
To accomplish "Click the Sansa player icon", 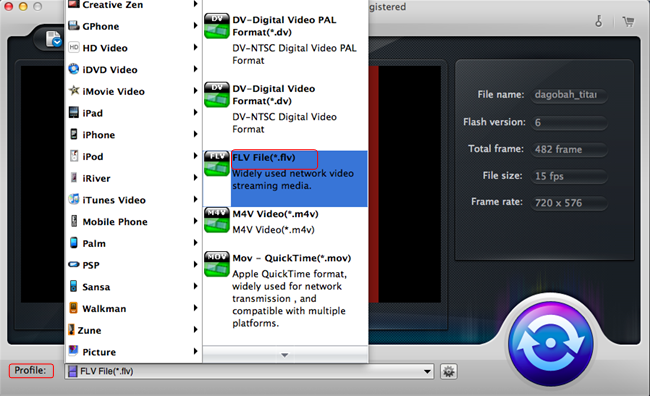I will (73, 286).
